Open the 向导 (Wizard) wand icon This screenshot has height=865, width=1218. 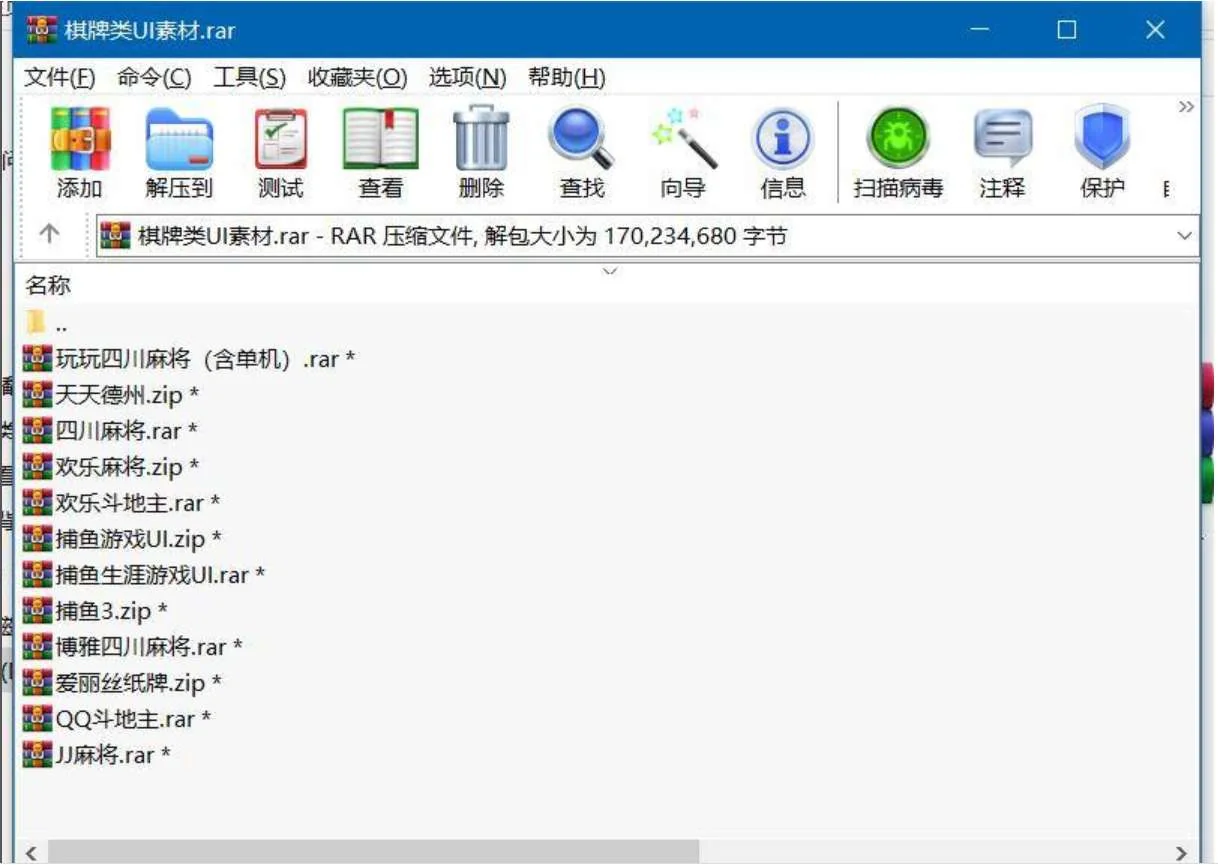683,140
